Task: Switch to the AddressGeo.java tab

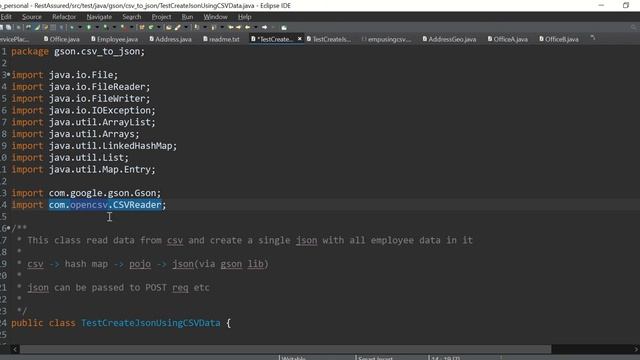Action: click(x=449, y=39)
